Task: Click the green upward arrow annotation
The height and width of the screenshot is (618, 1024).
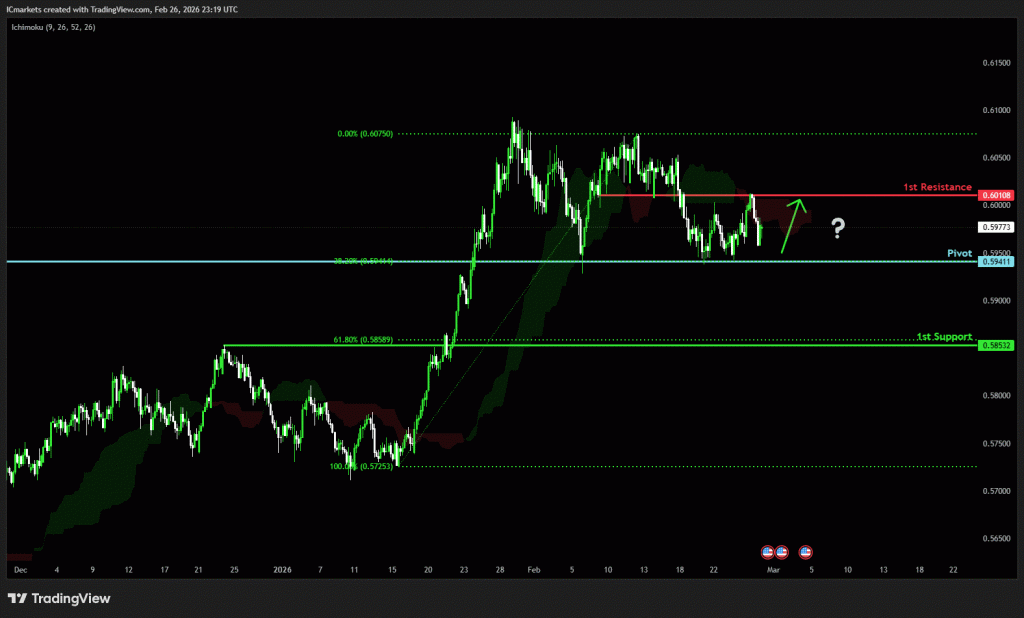Action: (x=793, y=225)
